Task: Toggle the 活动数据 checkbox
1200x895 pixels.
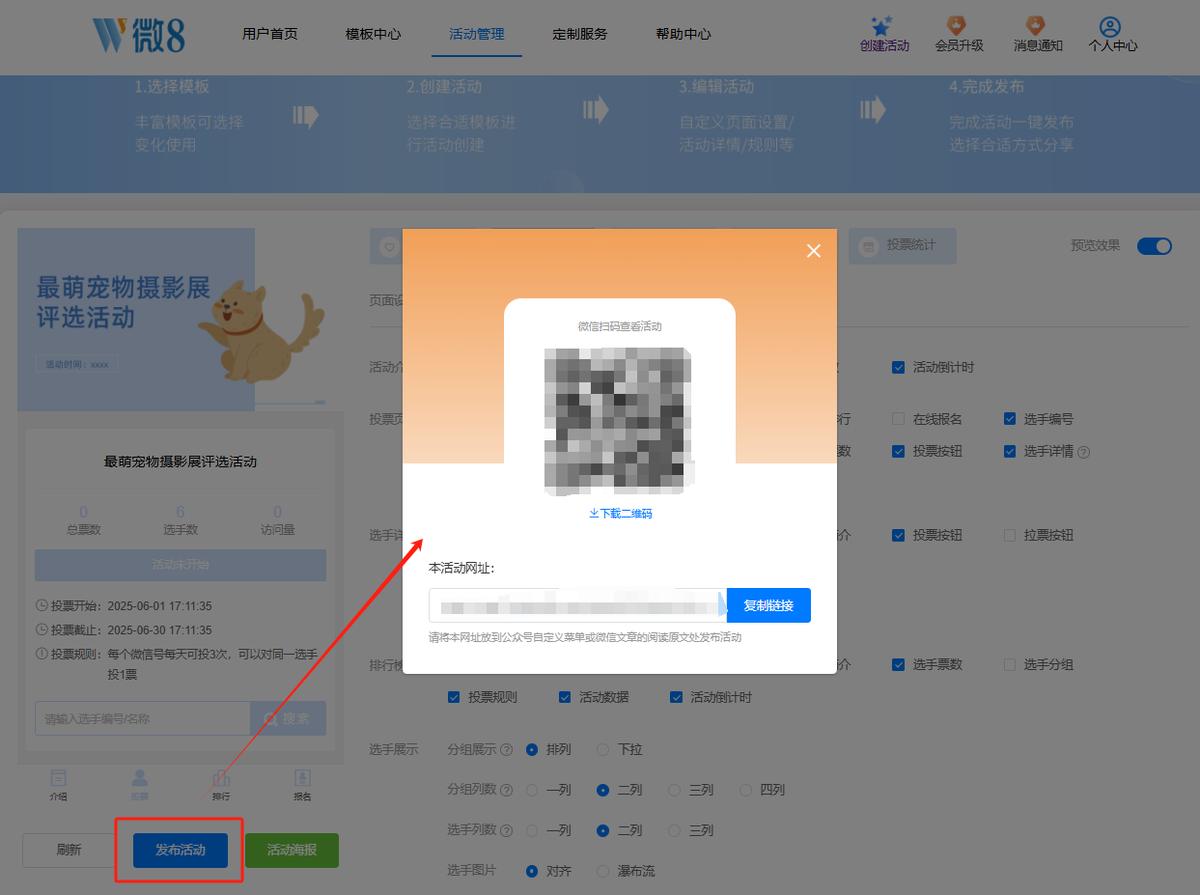Action: (x=565, y=697)
